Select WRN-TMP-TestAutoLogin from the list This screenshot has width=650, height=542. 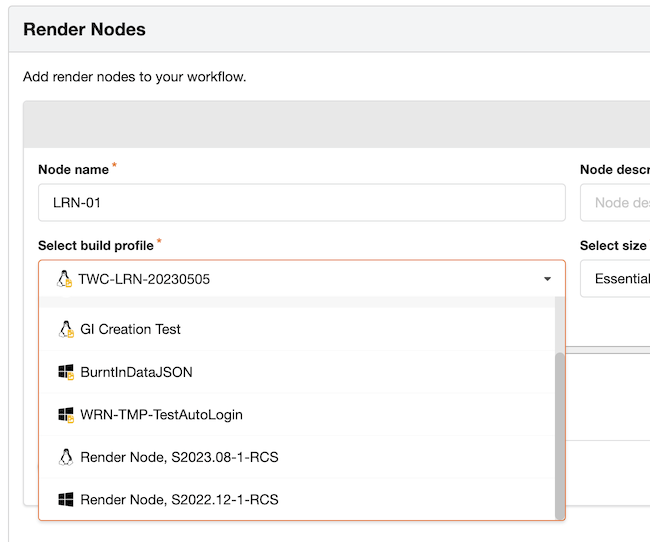tap(297, 415)
